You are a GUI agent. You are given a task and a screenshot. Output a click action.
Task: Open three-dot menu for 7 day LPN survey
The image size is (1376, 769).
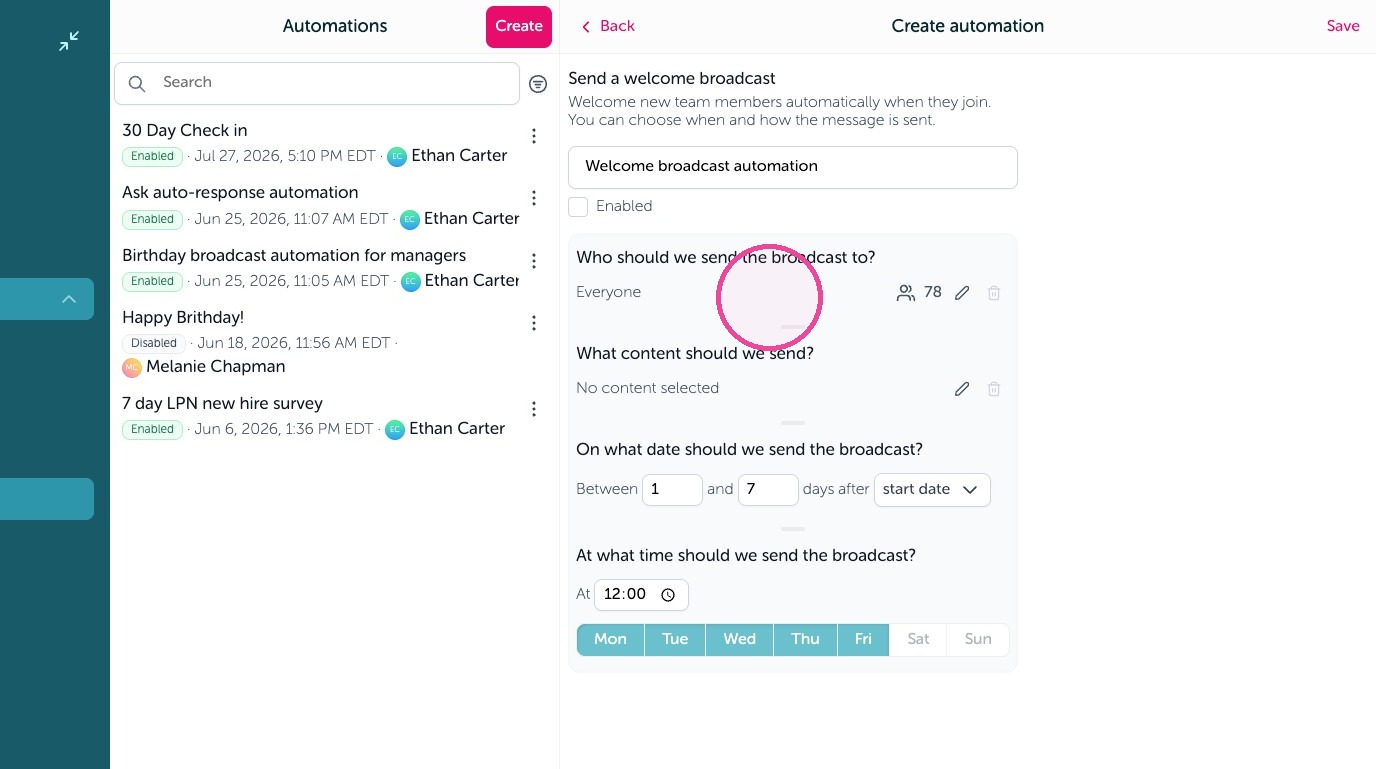tap(534, 409)
